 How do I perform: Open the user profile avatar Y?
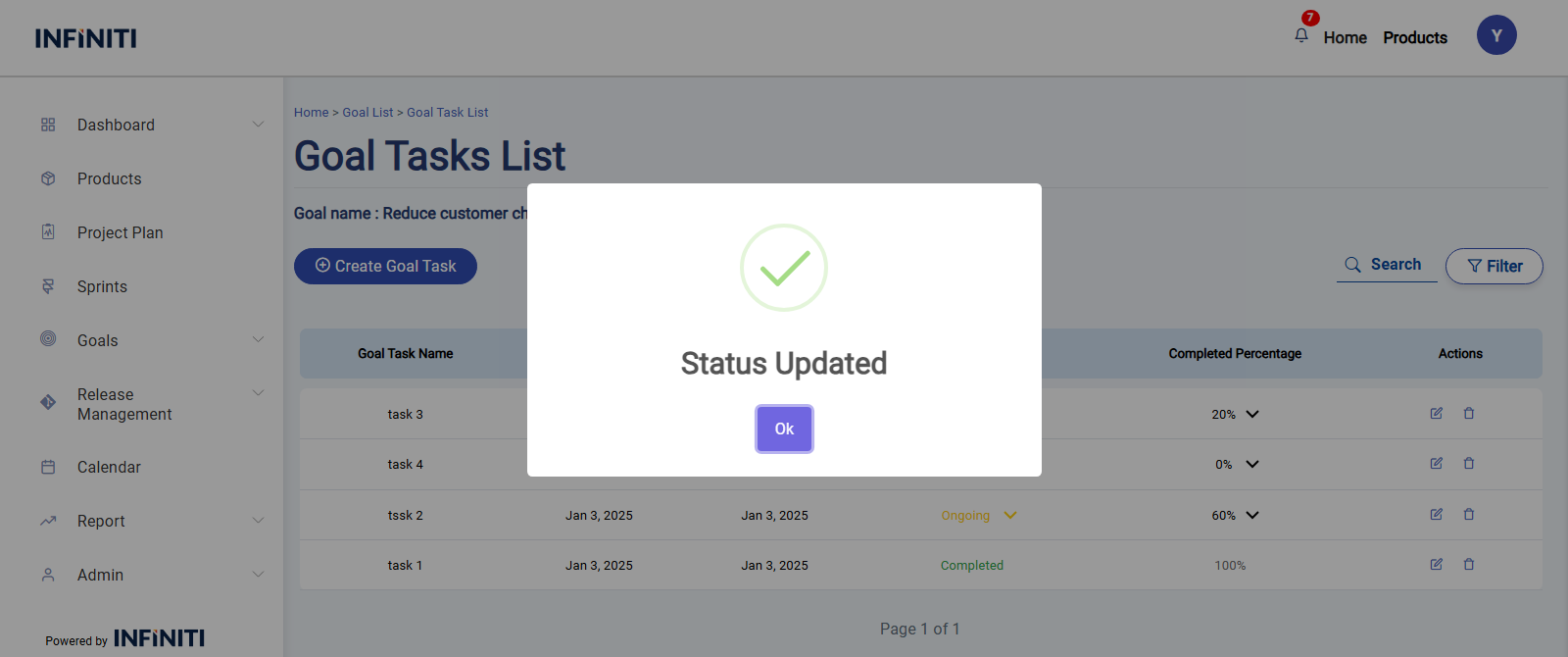click(x=1496, y=35)
